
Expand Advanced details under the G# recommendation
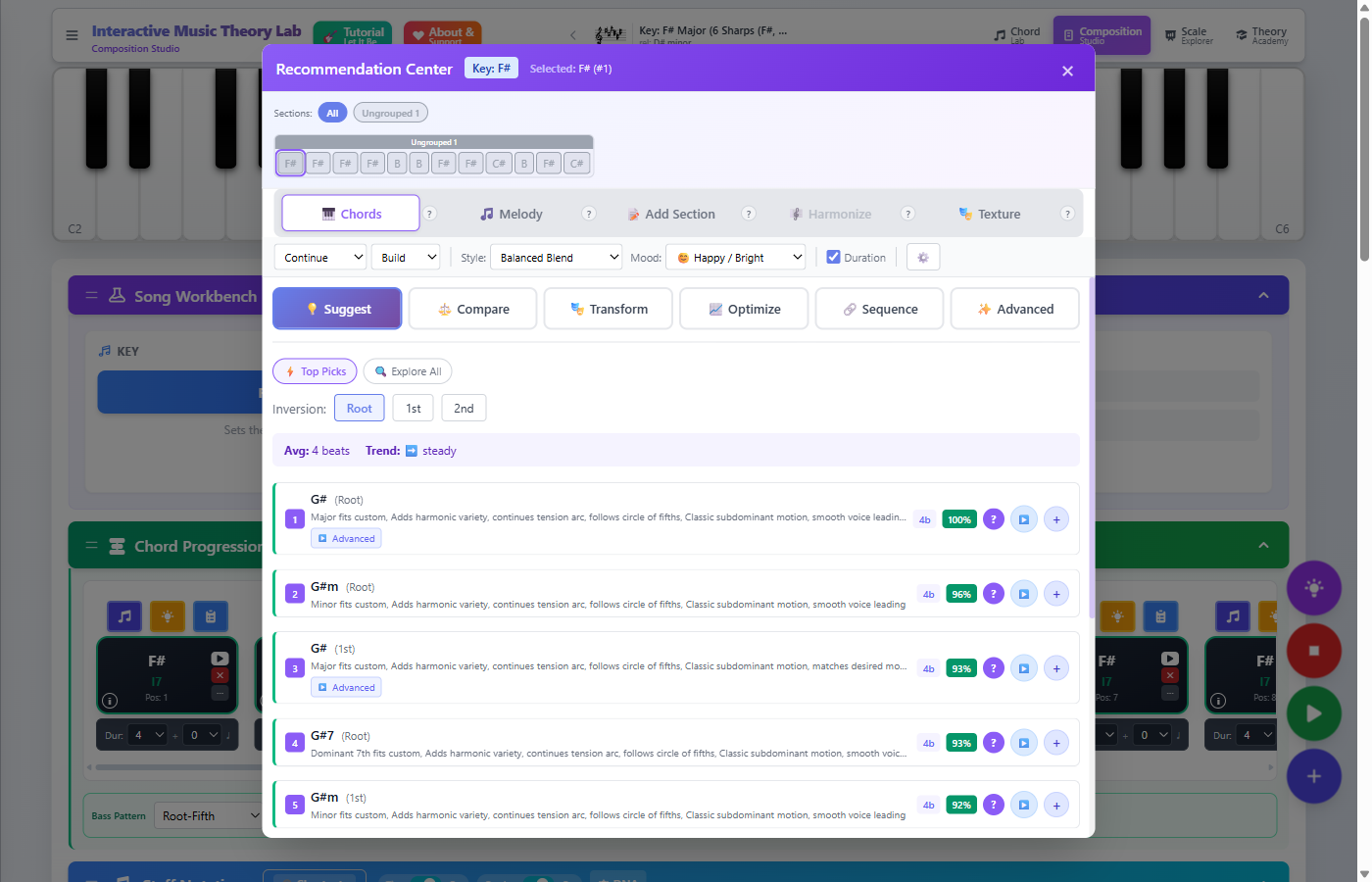346,537
